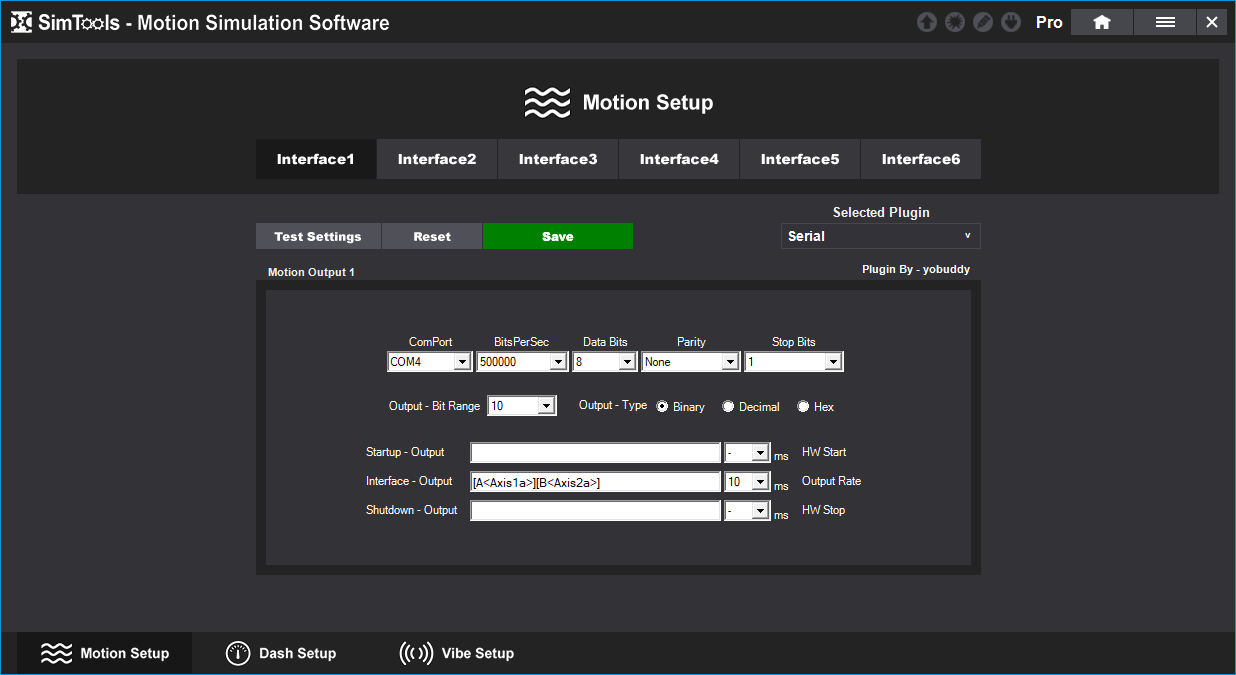Select Hex output type
This screenshot has width=1236, height=675.
(803, 406)
